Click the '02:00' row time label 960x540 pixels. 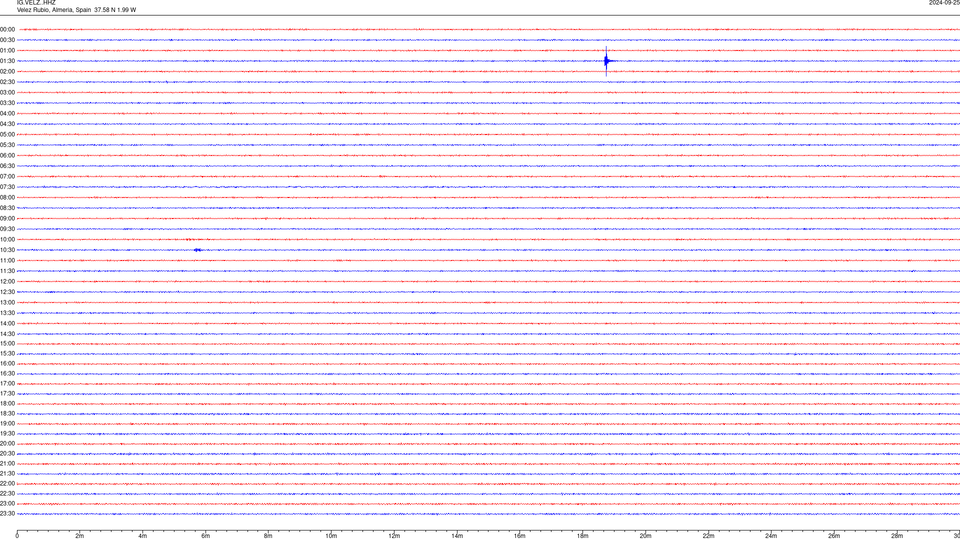tap(7, 72)
